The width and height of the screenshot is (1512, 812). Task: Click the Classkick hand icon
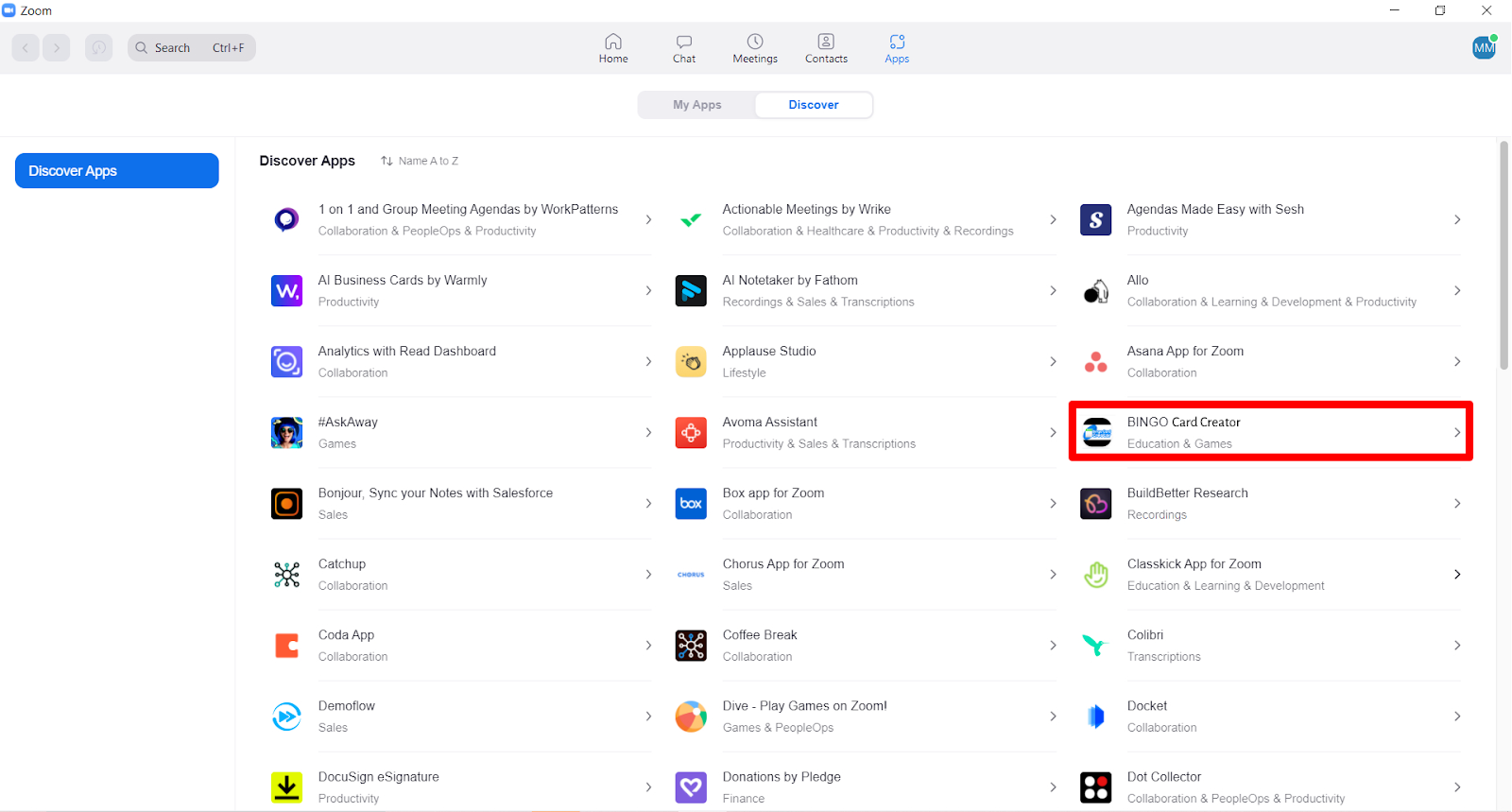click(1095, 575)
